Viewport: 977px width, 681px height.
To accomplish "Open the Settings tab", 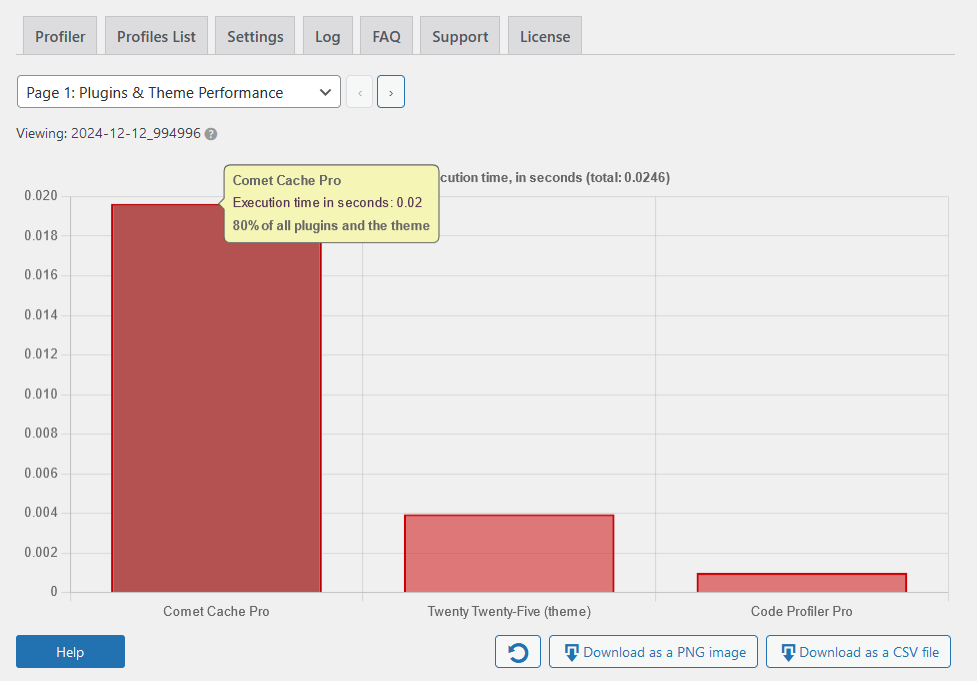I will (255, 36).
